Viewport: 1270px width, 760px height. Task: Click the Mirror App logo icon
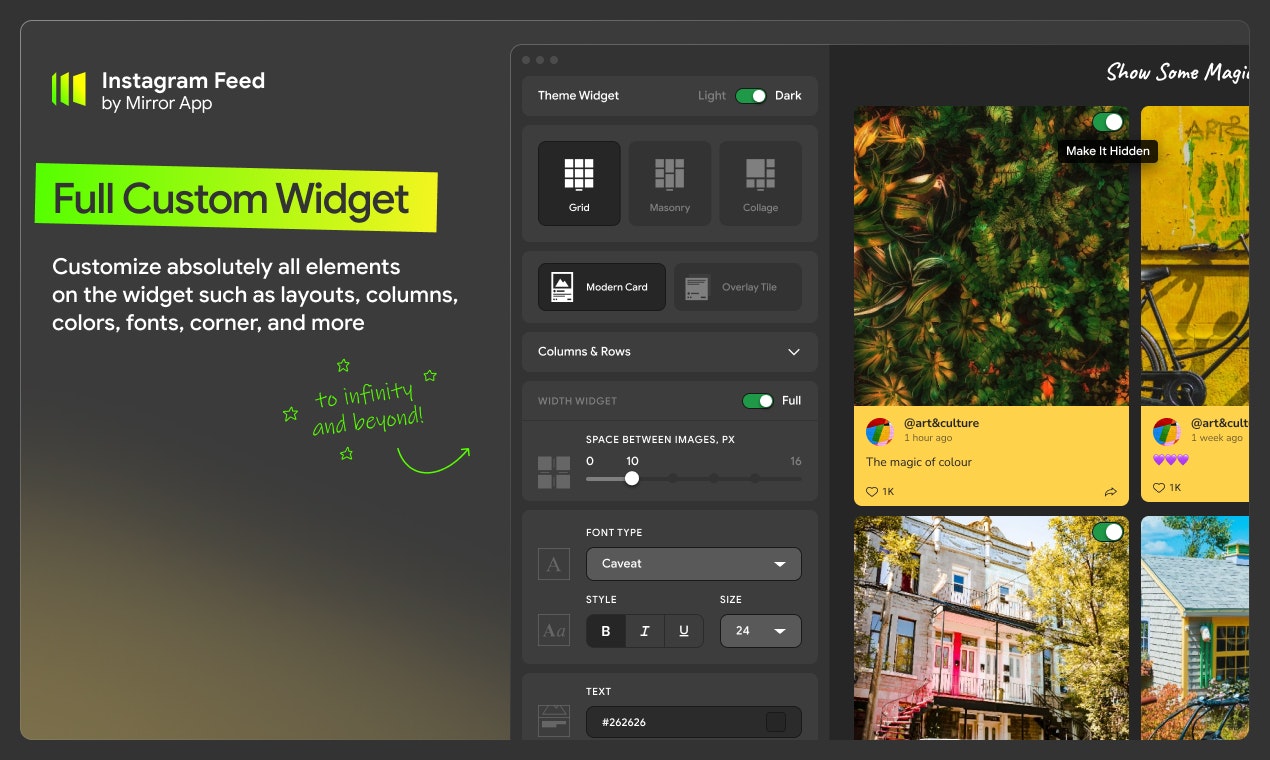pos(69,89)
